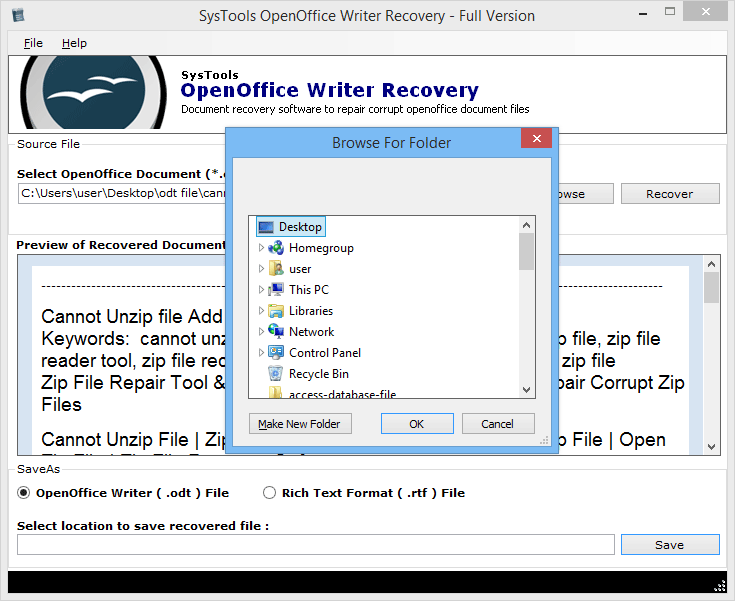Click the folder tree scrollbar thumb
The image size is (735, 601).
(x=526, y=252)
